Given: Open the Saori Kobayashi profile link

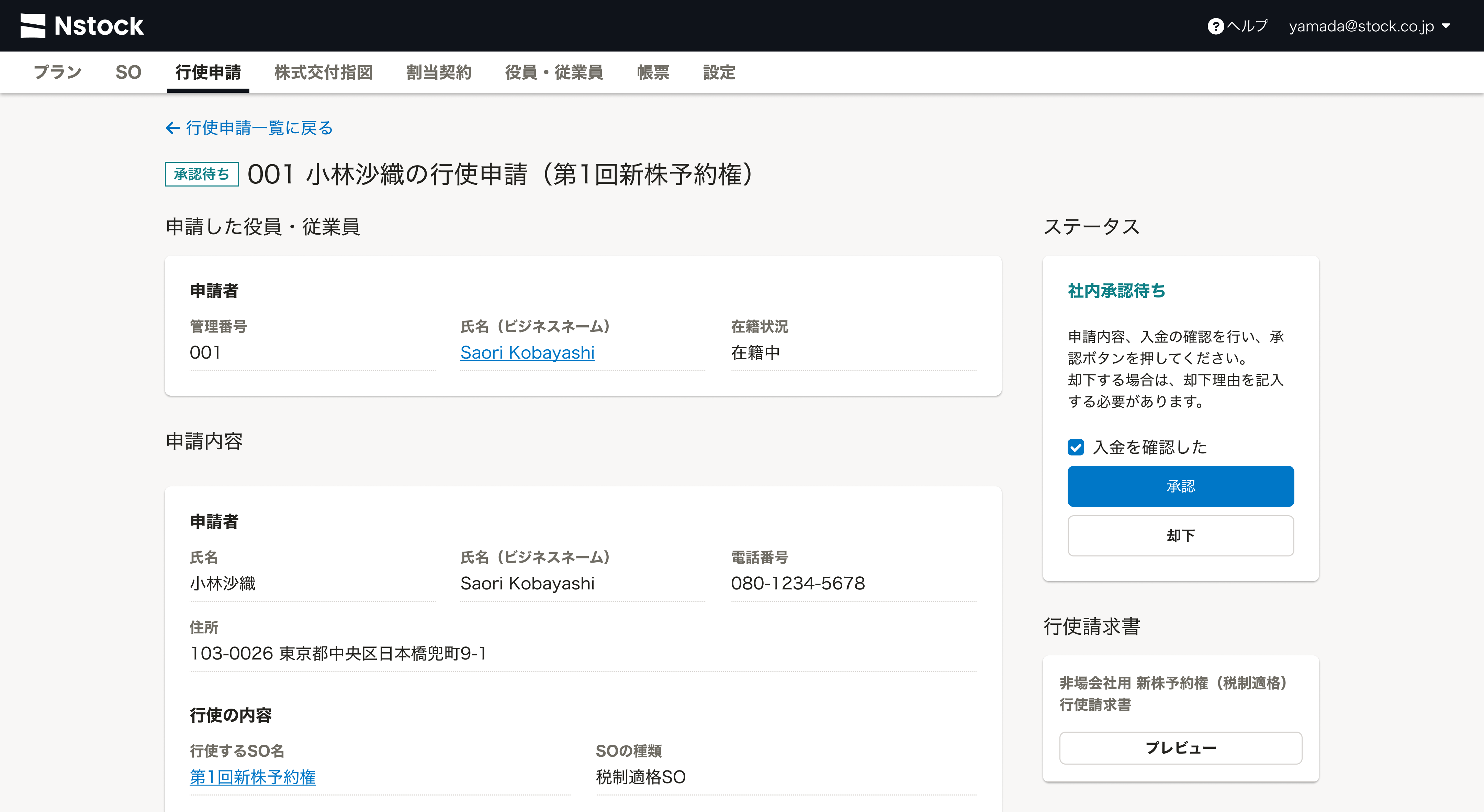Looking at the screenshot, I should tap(527, 352).
